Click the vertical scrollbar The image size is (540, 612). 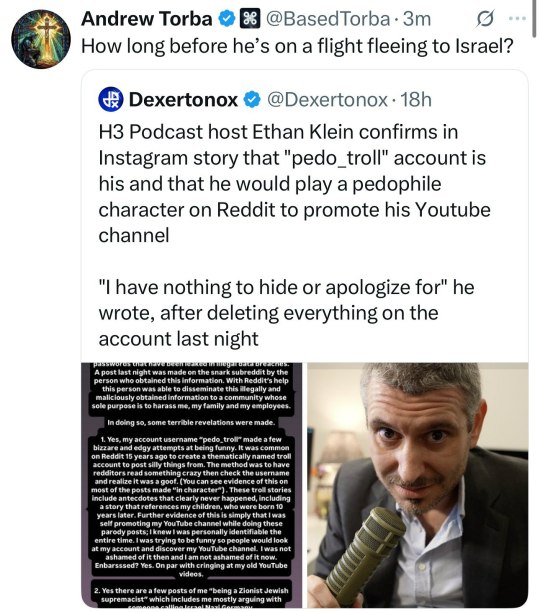534,19
